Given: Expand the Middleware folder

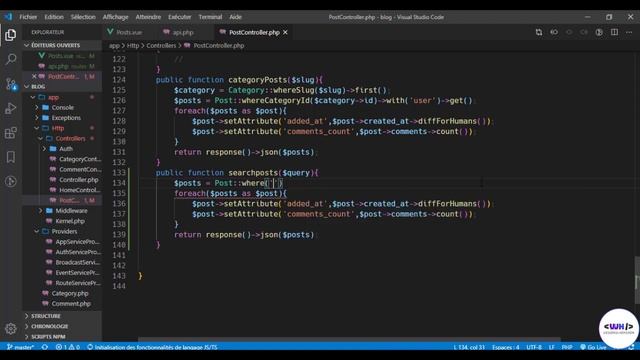Looking at the screenshot, I should (x=71, y=211).
